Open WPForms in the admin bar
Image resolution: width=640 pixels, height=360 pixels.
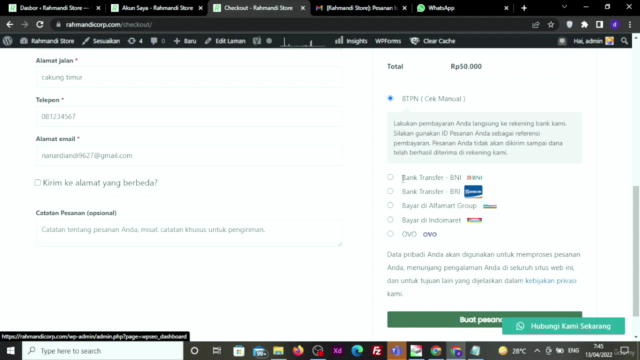pos(388,41)
